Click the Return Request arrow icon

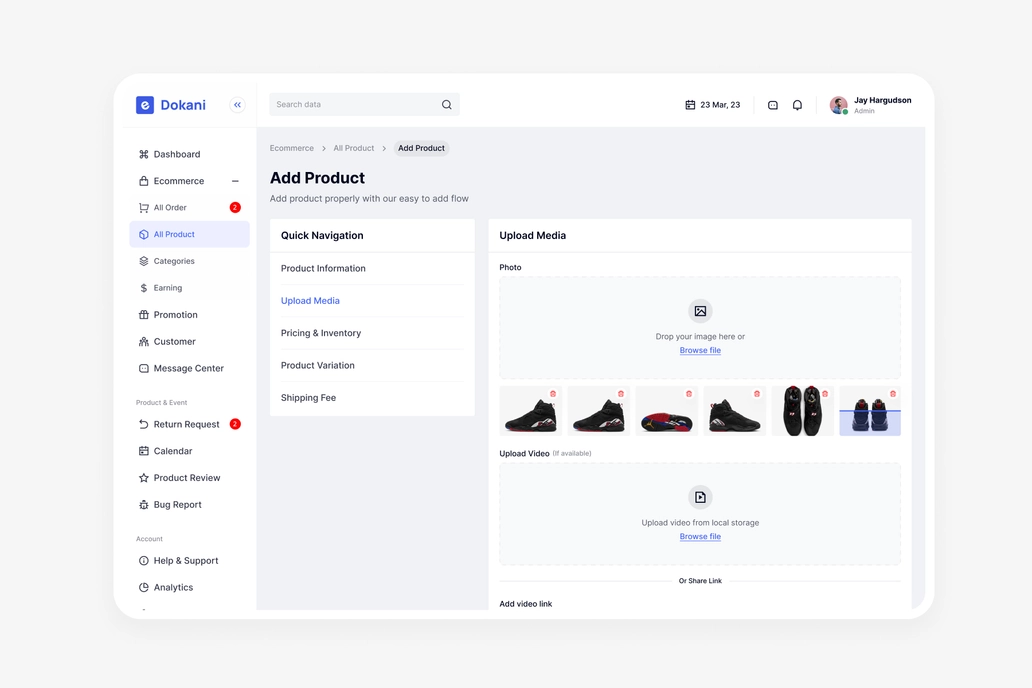(x=143, y=425)
